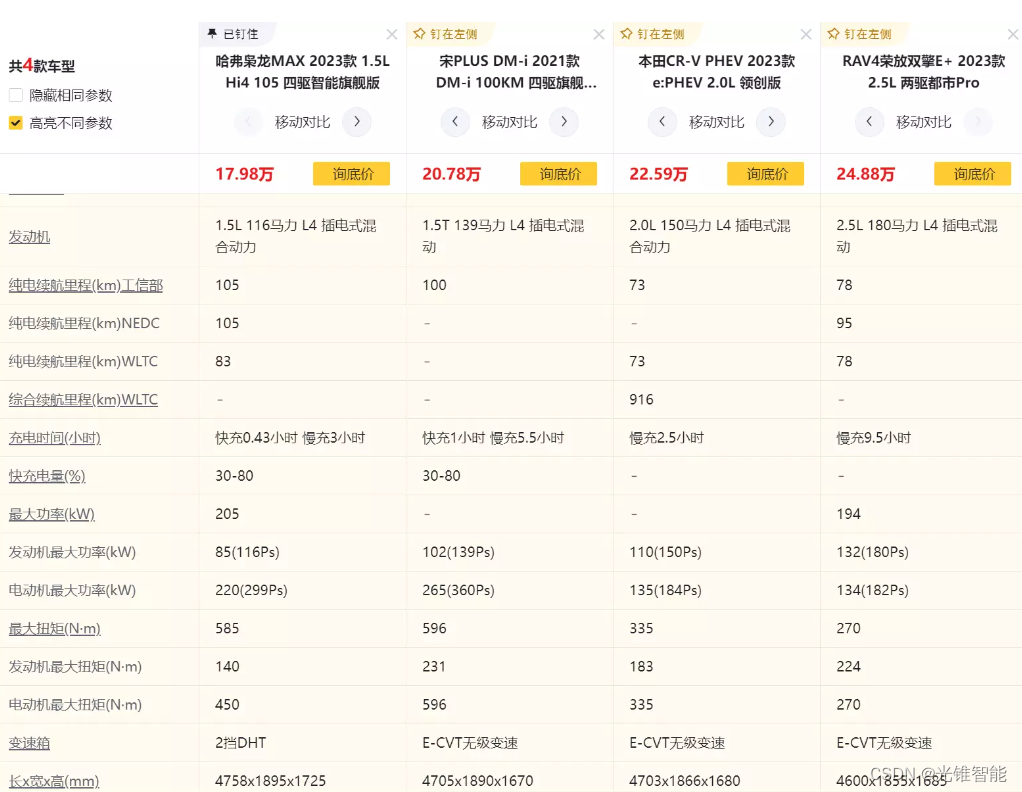Select the 2挡DHT gearbox cell

pos(241,743)
